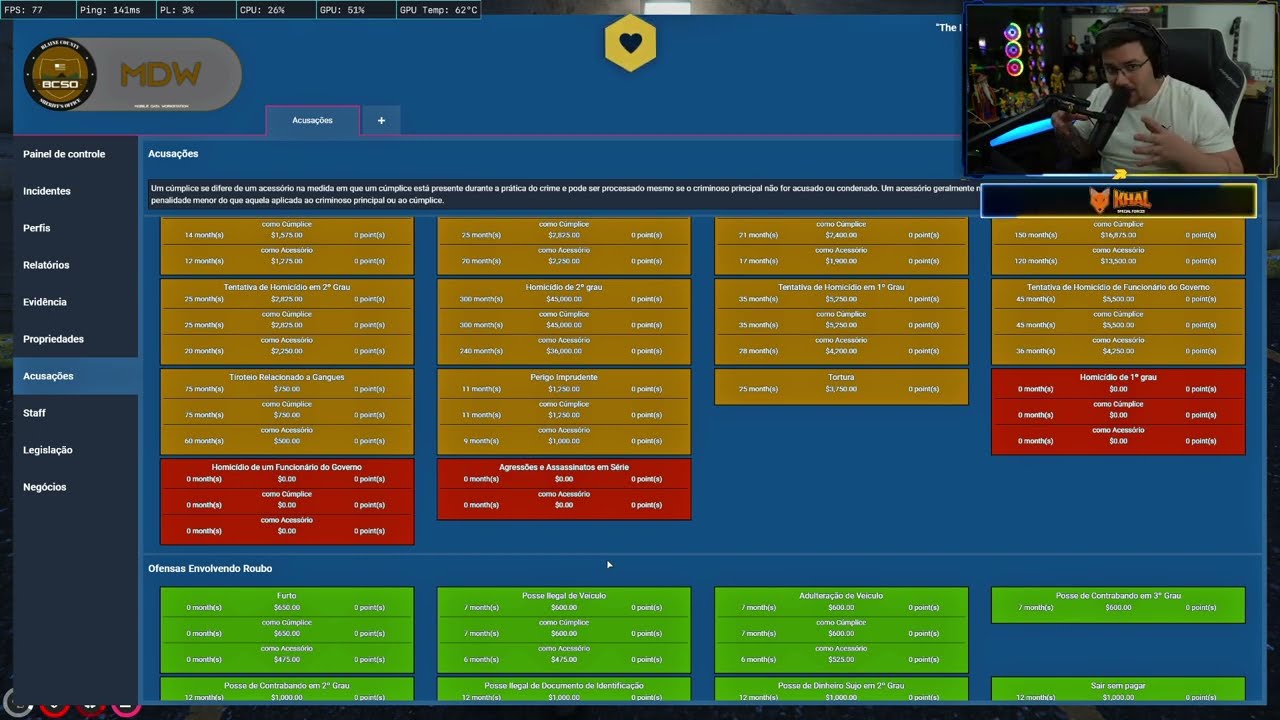Select Posse de Dinheiro Sujo em 2º Grau
1280x720 pixels.
tap(841, 690)
